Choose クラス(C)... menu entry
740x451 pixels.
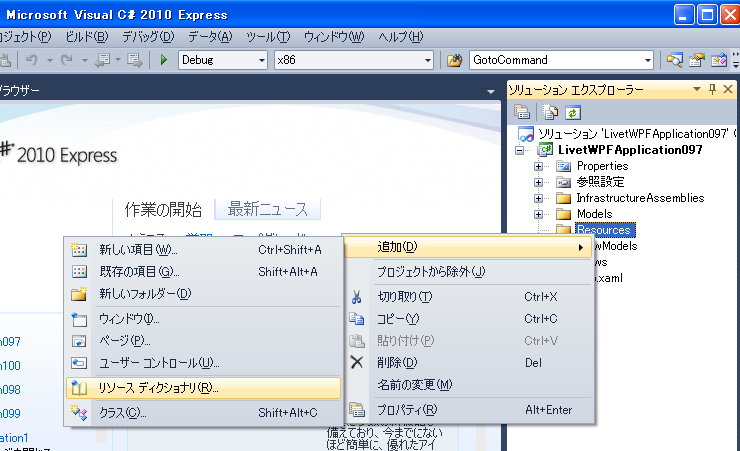203,413
